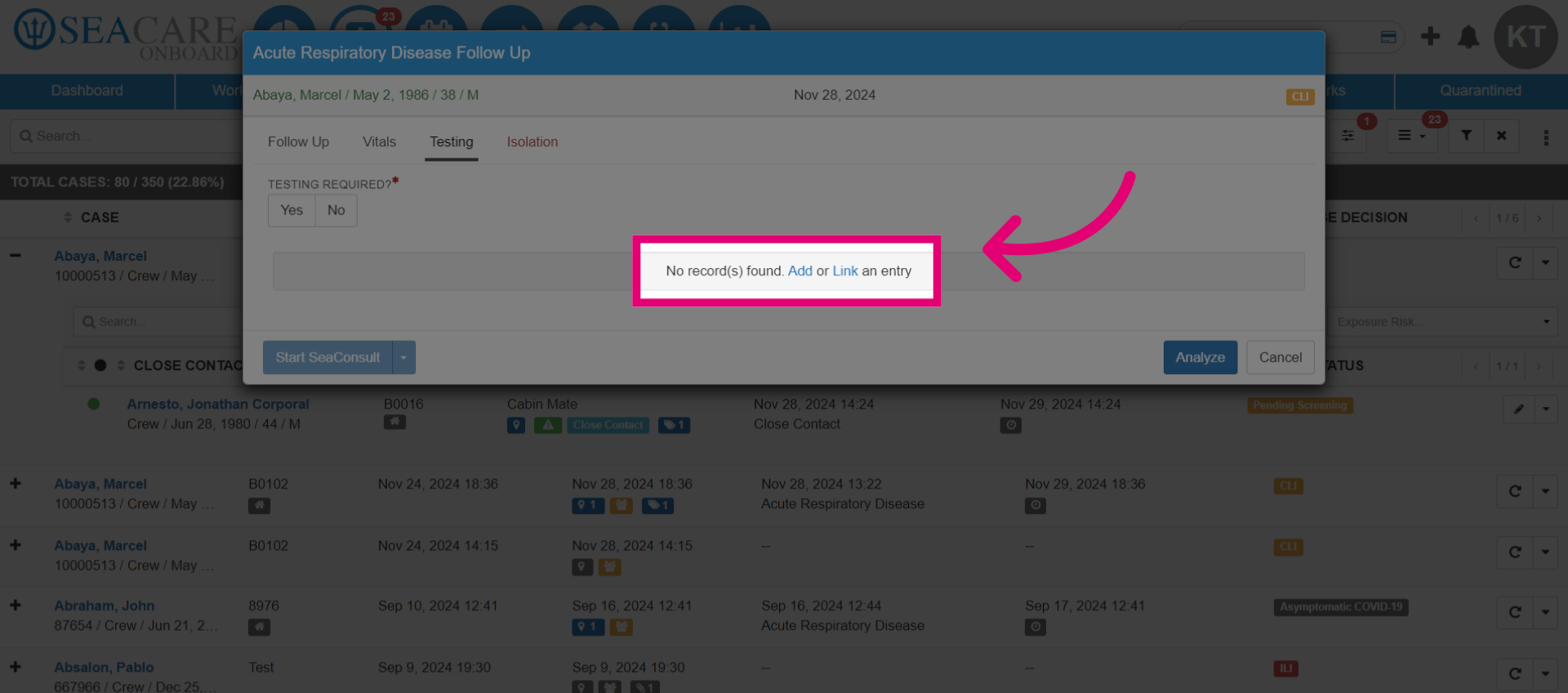Sort by the CASE column header

pyautogui.click(x=100, y=217)
